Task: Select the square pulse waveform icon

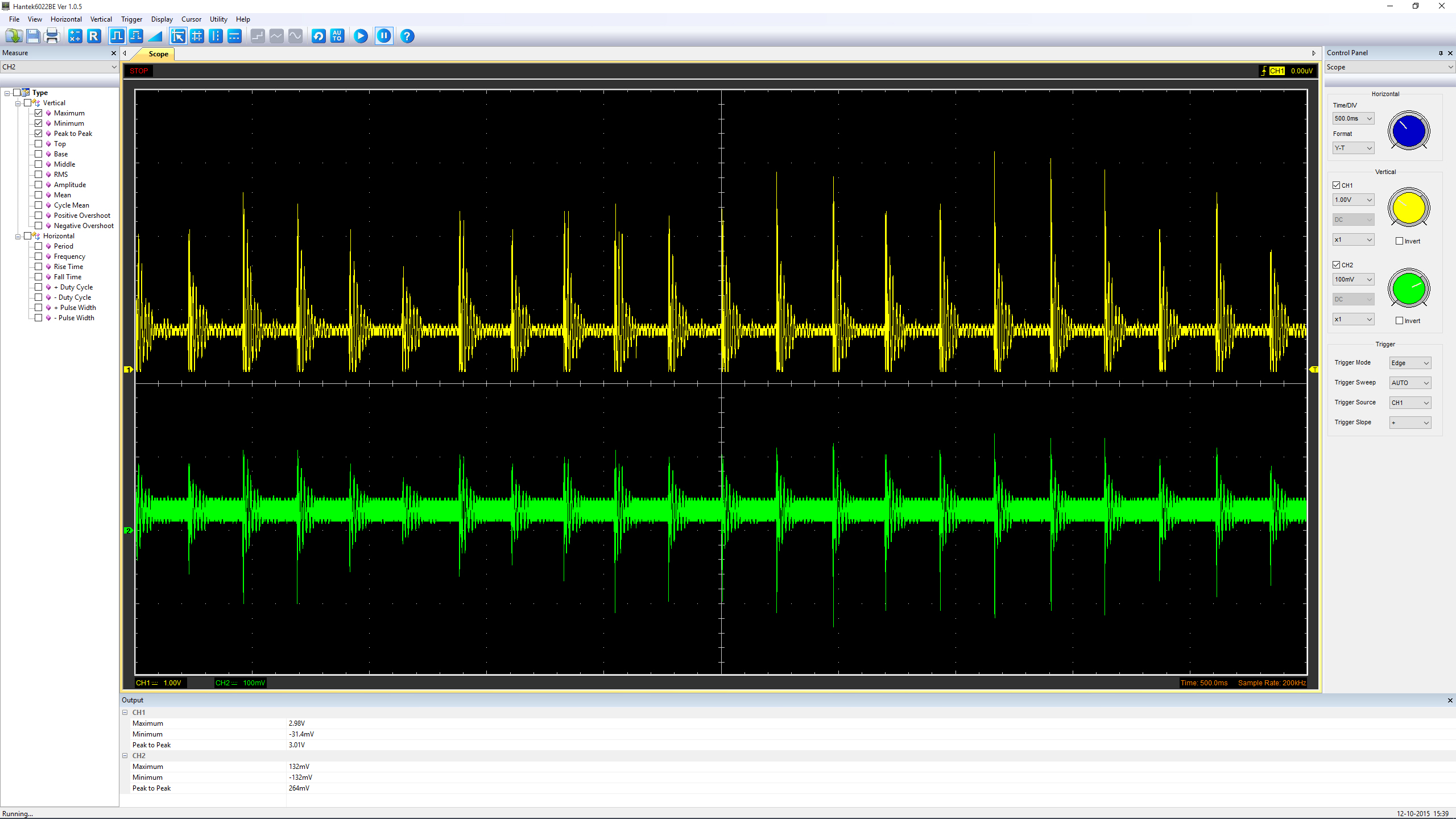Action: tap(117, 36)
